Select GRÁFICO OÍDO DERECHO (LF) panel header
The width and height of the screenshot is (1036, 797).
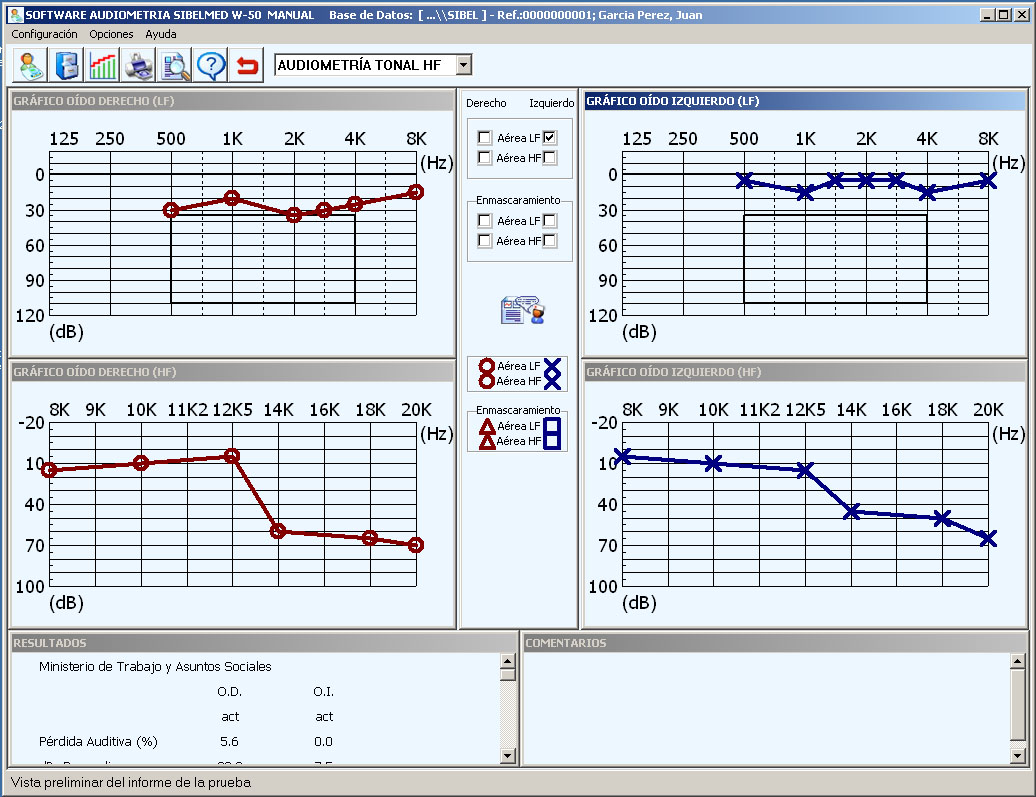(232, 101)
